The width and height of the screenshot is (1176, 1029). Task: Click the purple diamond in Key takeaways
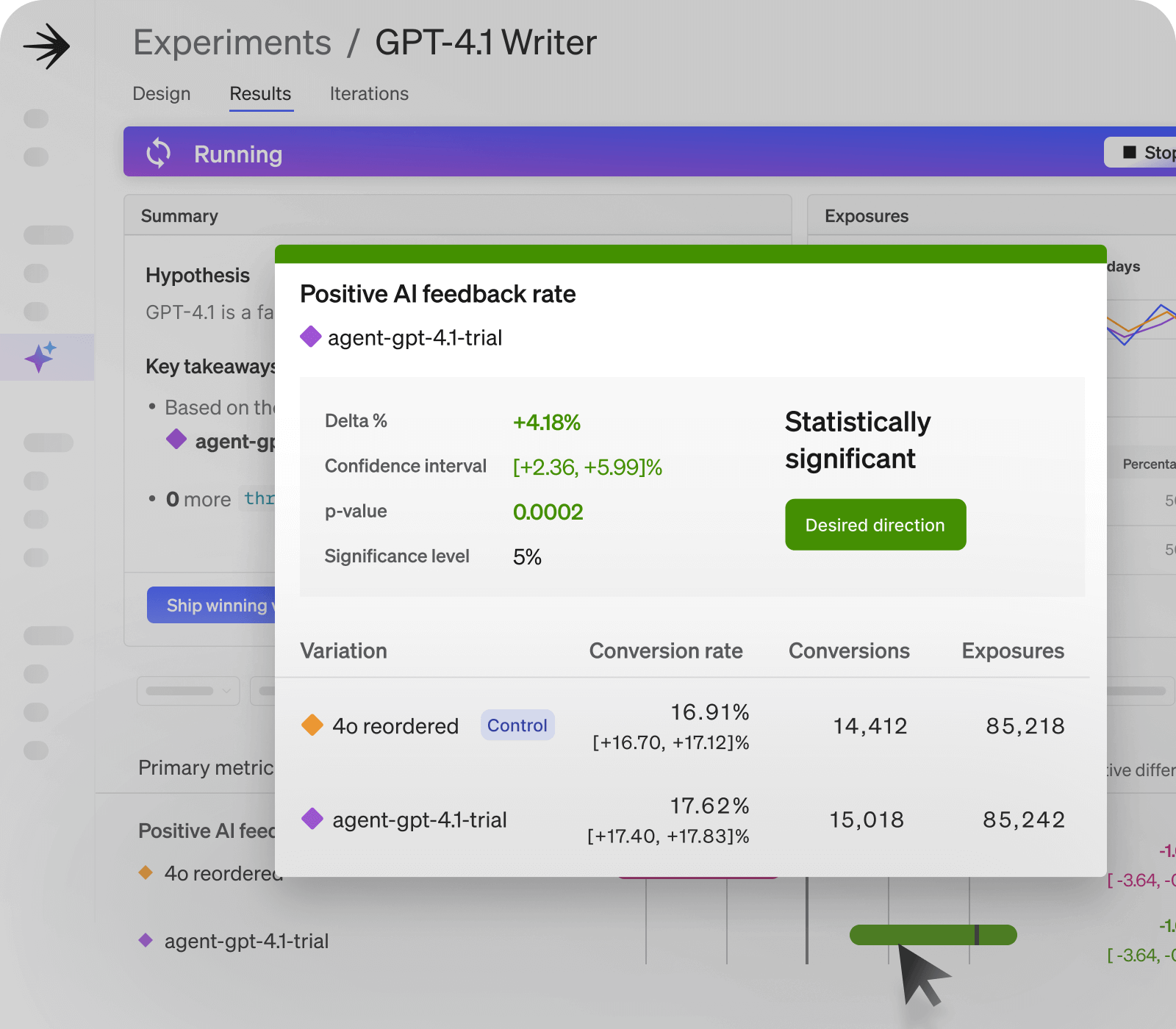[x=176, y=439]
